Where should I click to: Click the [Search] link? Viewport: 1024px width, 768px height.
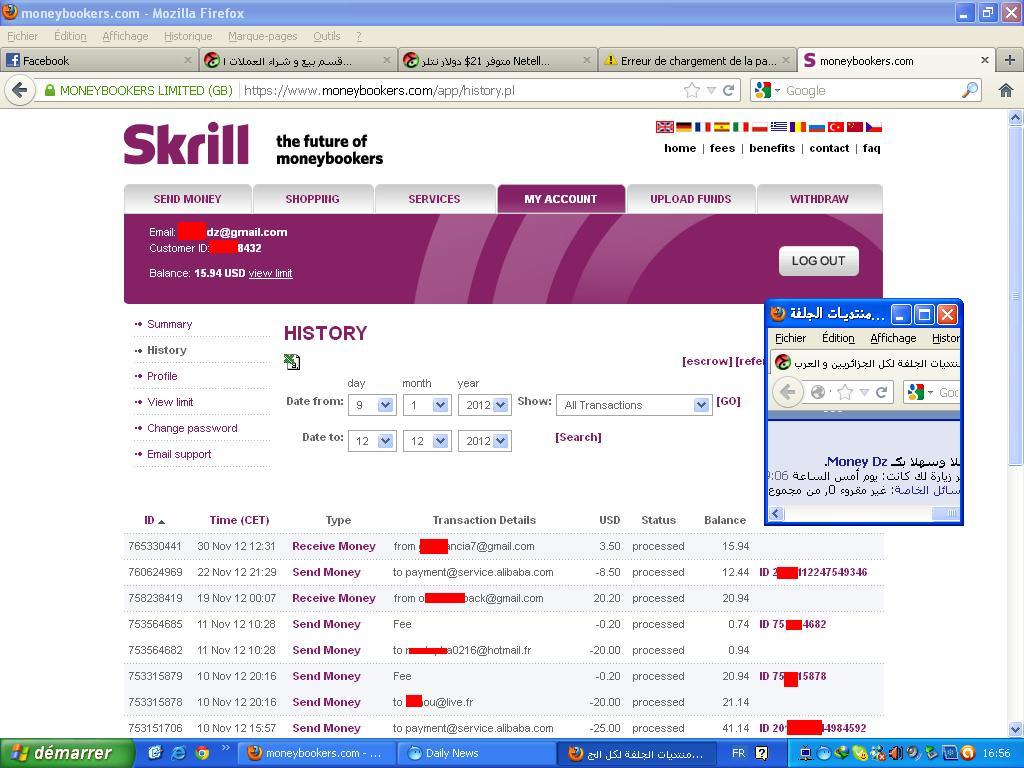tap(578, 437)
